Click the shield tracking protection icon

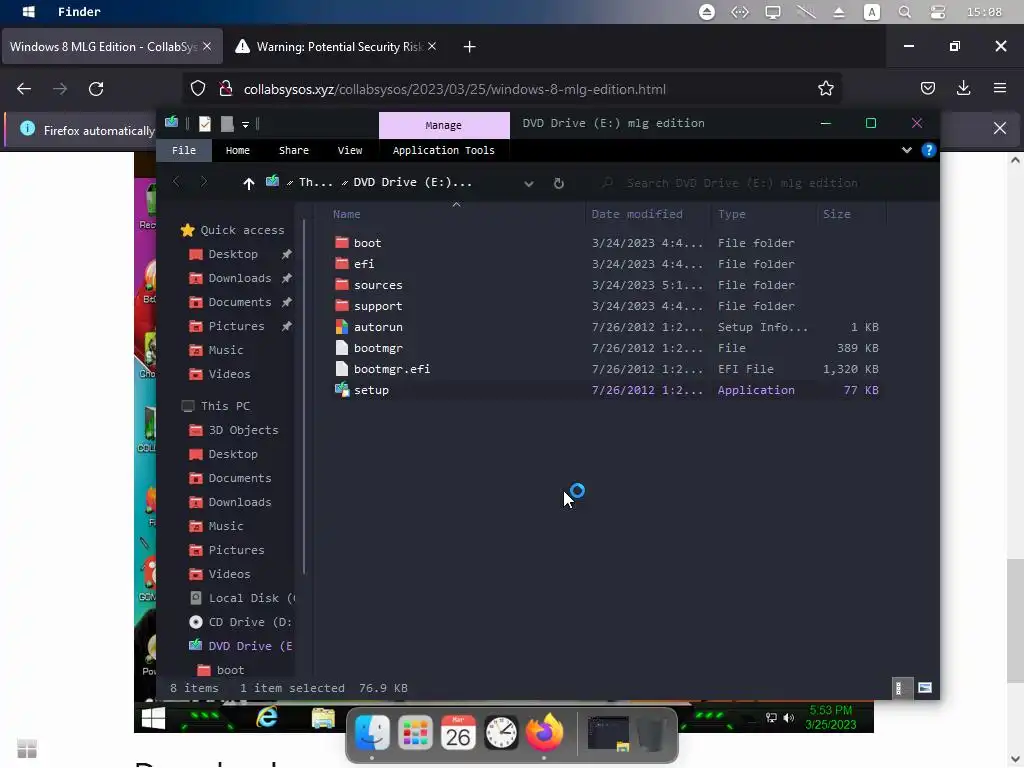tap(198, 89)
